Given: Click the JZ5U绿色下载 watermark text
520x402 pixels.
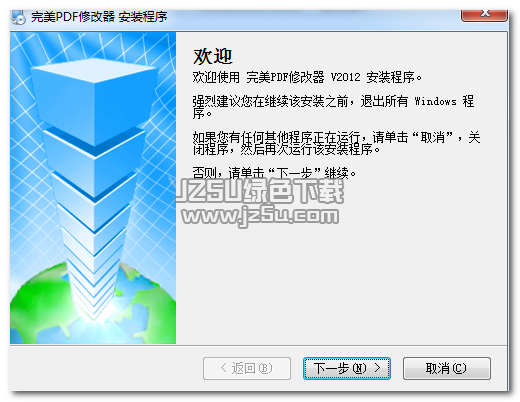Looking at the screenshot, I should point(260,191).
